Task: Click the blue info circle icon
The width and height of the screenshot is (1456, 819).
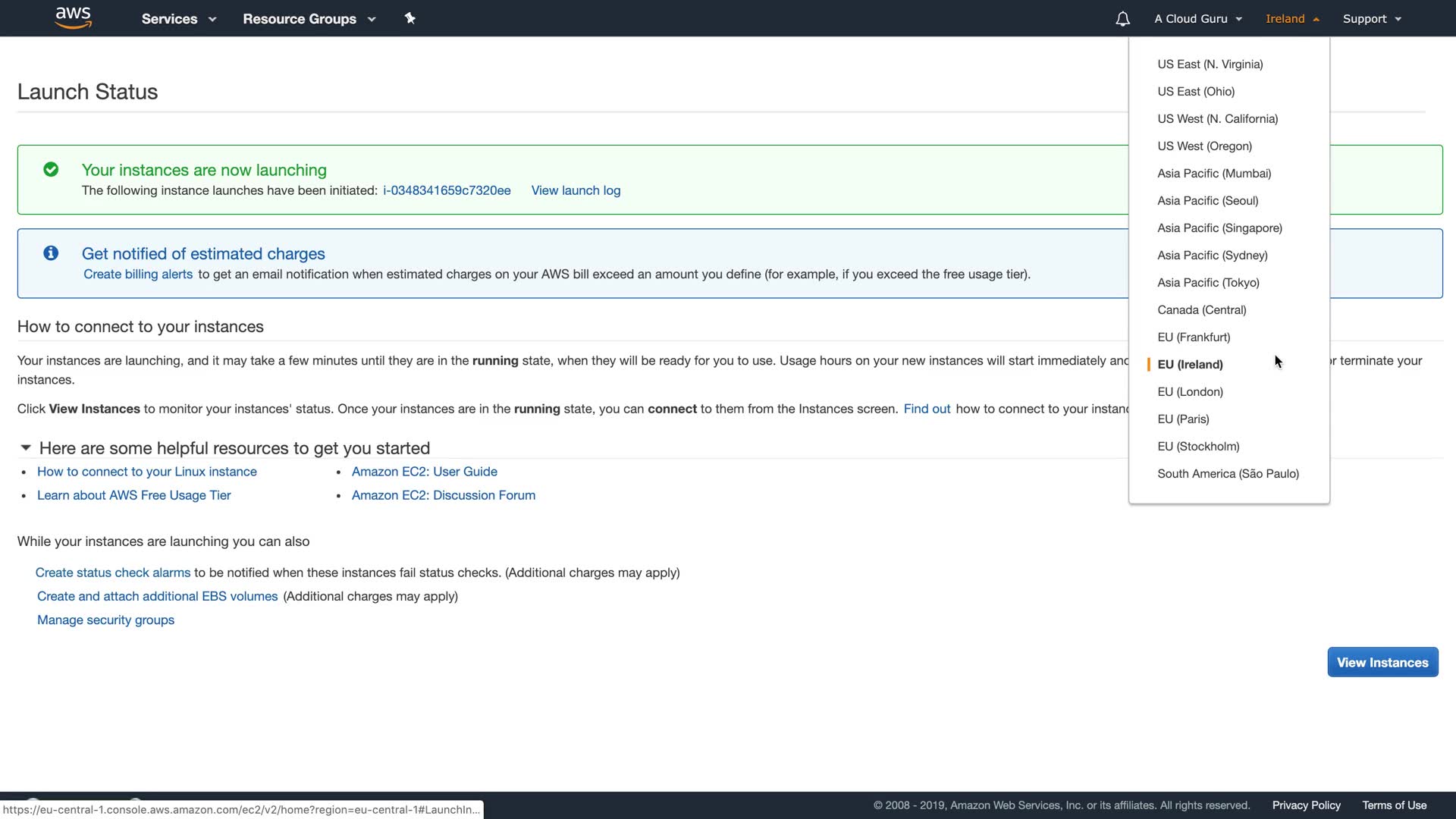Action: pyautogui.click(x=51, y=253)
